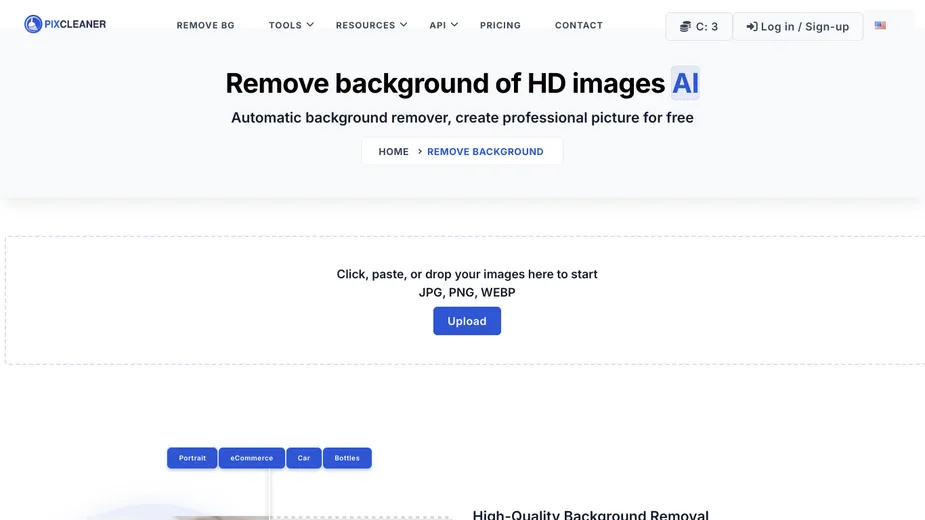This screenshot has height=520, width=925.
Task: Click the Upload button
Action: [467, 321]
